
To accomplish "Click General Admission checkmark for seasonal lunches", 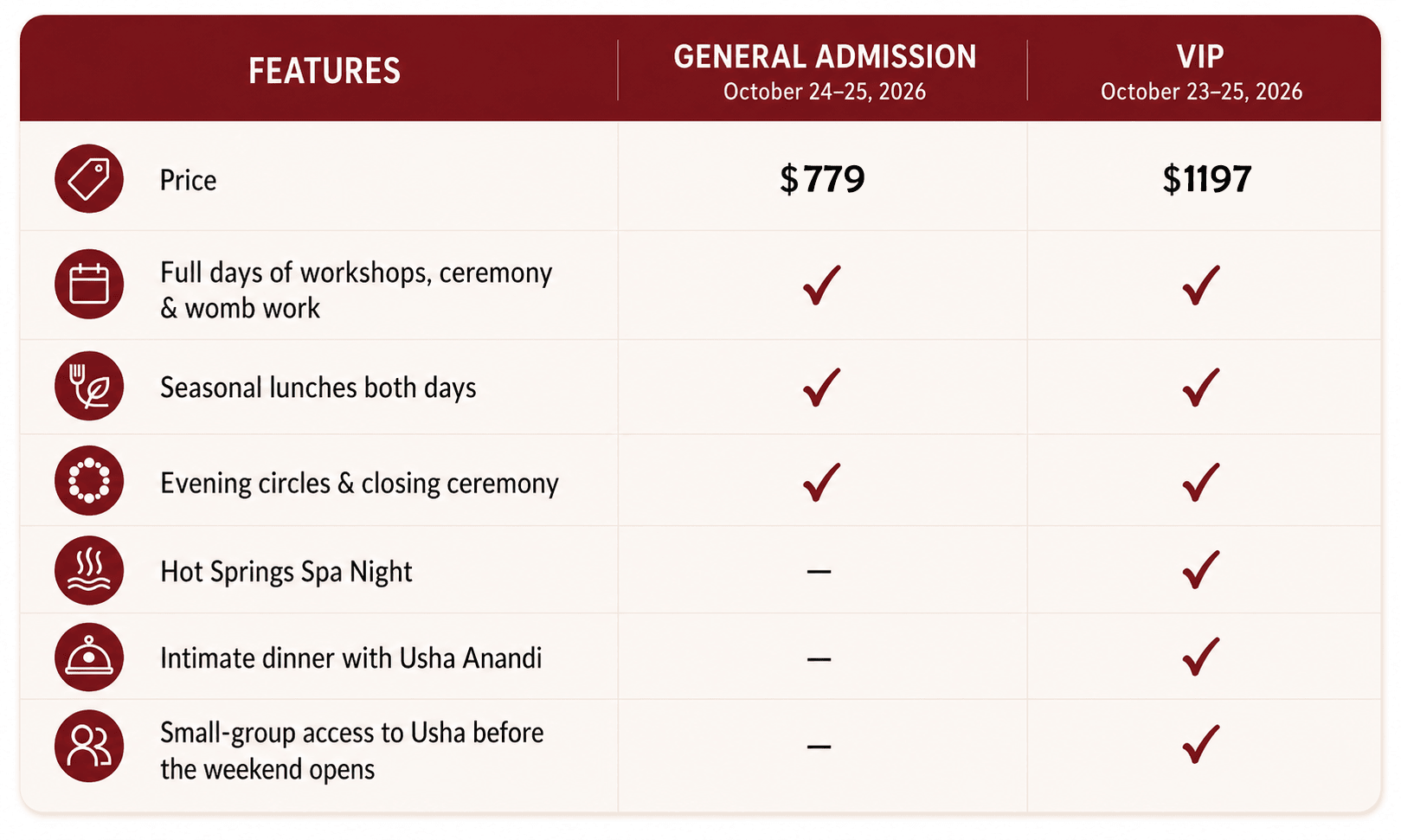I will (821, 387).
